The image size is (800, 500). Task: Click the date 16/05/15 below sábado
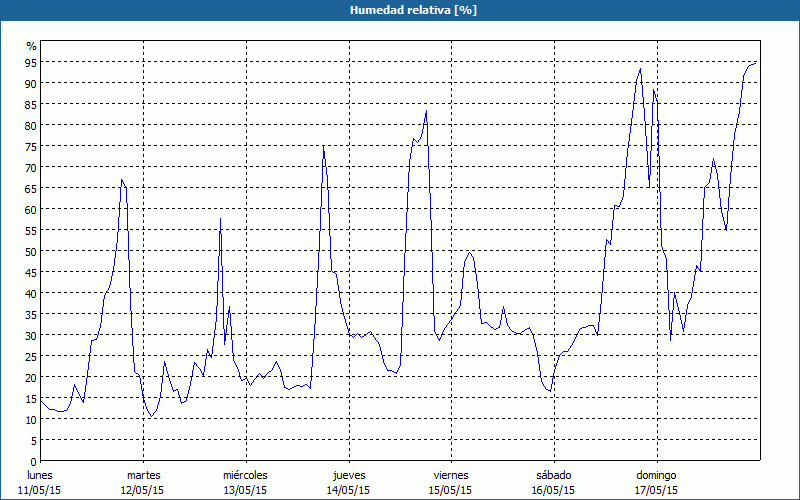pyautogui.click(x=553, y=490)
